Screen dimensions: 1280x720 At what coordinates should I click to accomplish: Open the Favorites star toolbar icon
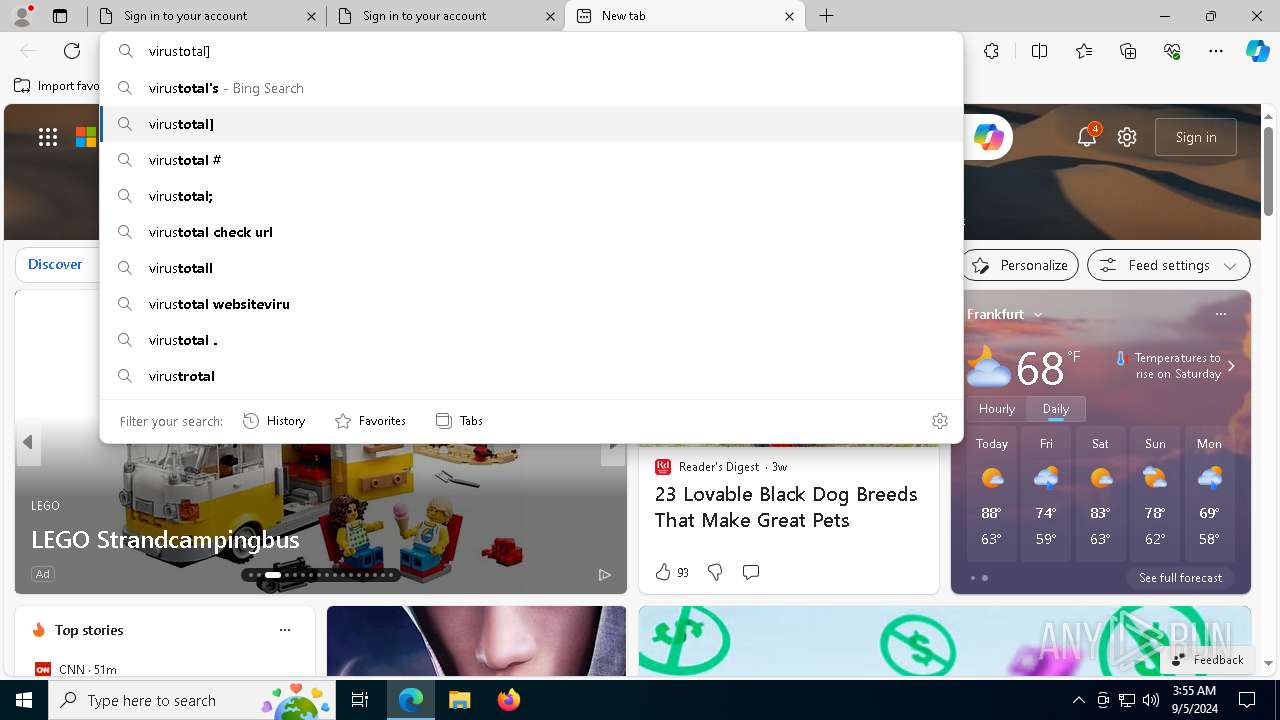[1084, 51]
